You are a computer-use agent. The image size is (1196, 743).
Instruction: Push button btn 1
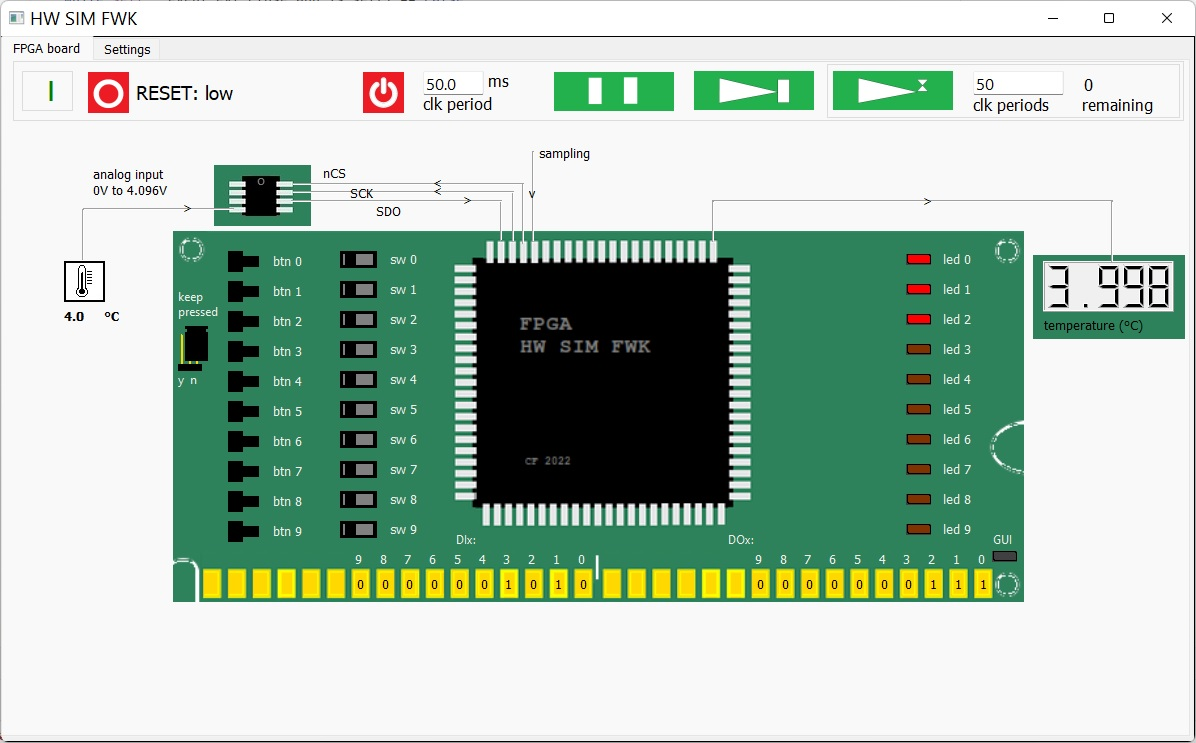pos(243,291)
